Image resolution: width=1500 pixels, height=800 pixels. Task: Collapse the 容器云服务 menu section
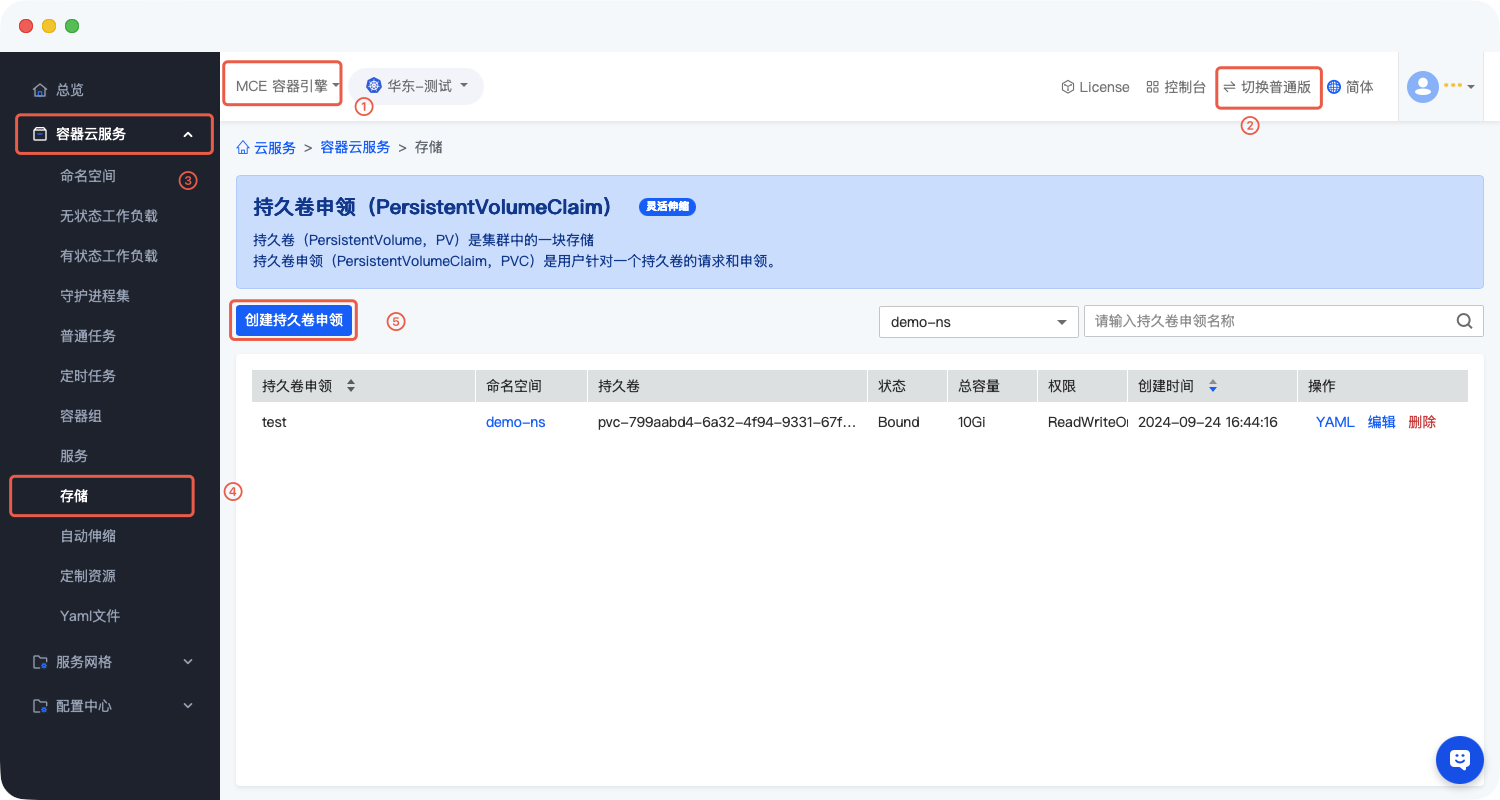click(x=187, y=134)
